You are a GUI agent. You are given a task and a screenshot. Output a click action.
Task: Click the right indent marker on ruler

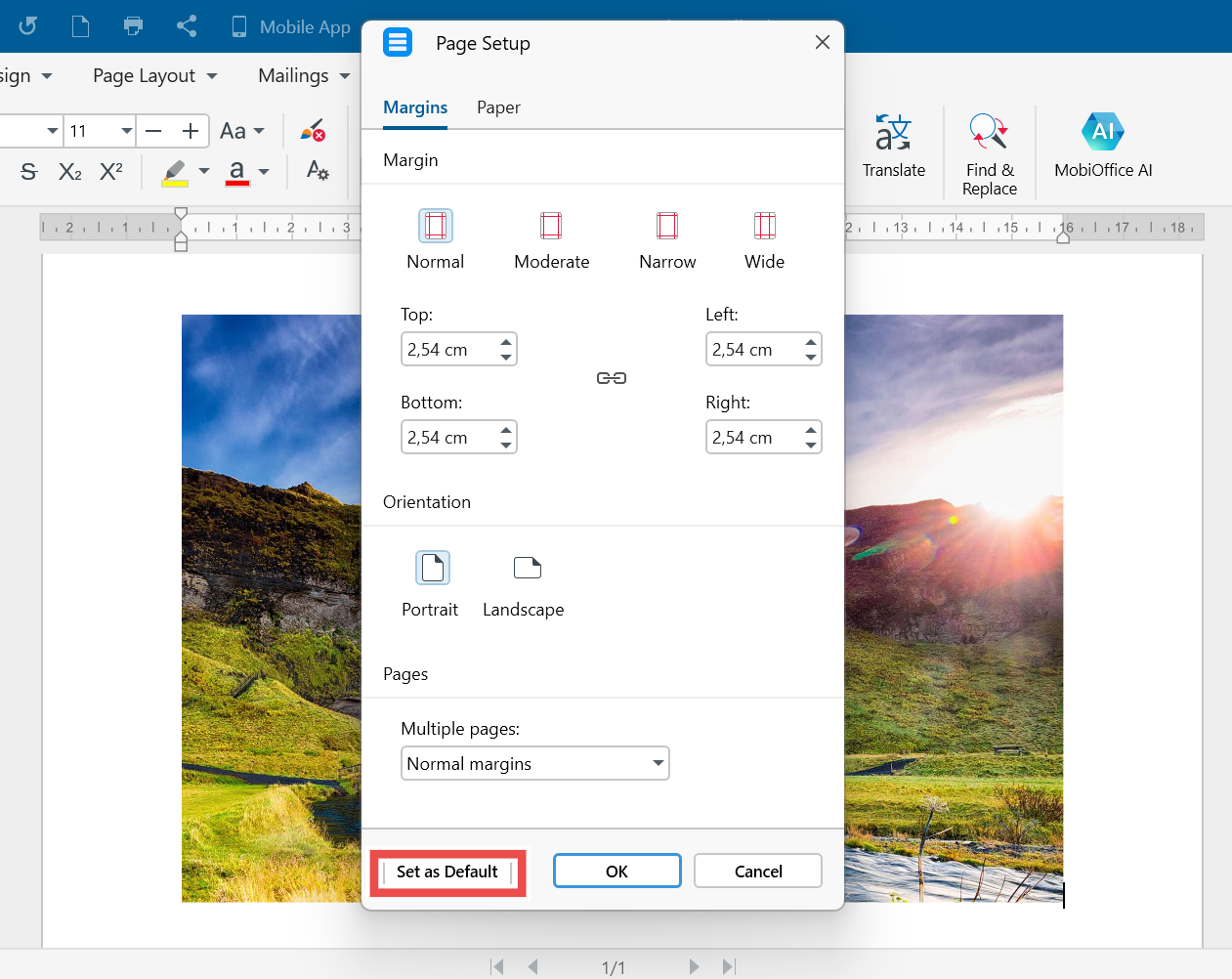1063,235
